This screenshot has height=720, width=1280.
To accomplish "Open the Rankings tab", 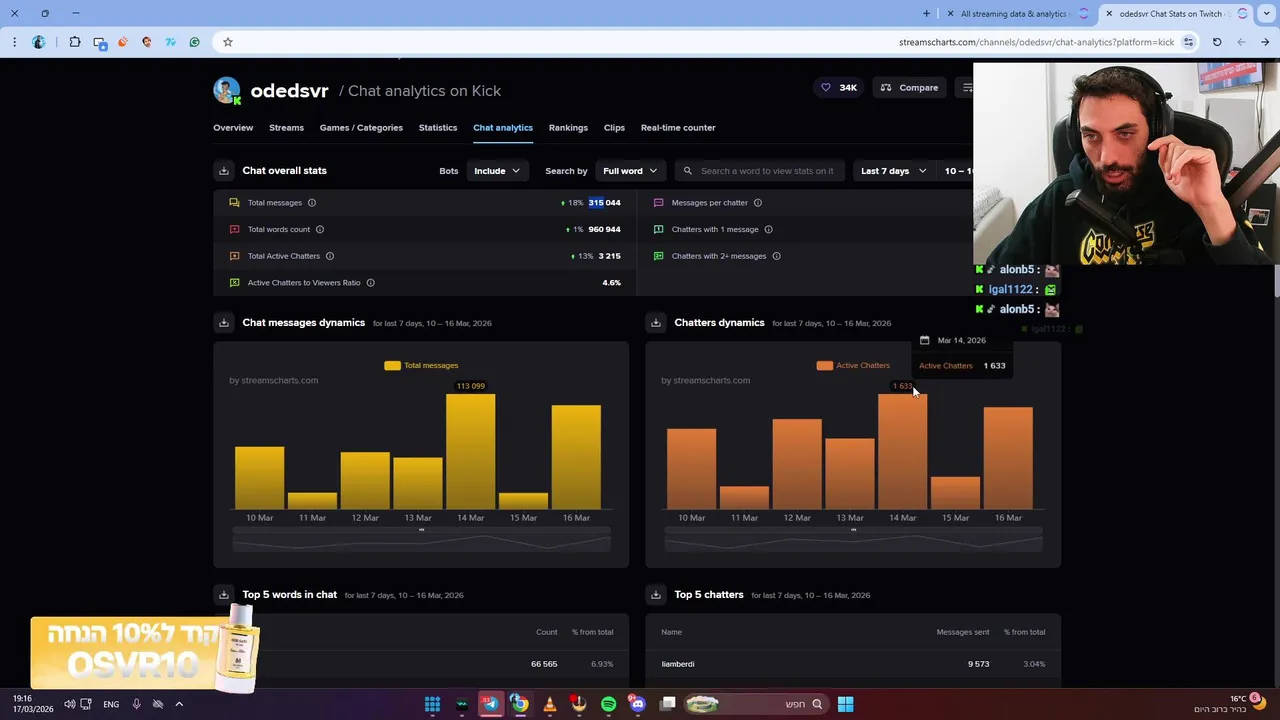I will 568,128.
